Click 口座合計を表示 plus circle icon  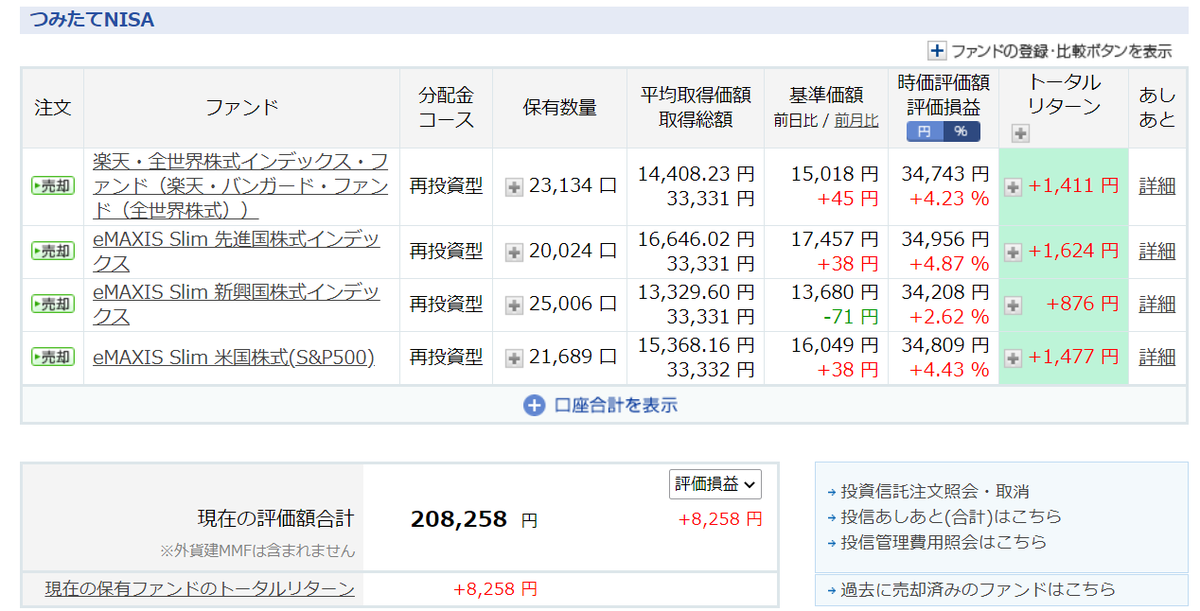(x=533, y=405)
